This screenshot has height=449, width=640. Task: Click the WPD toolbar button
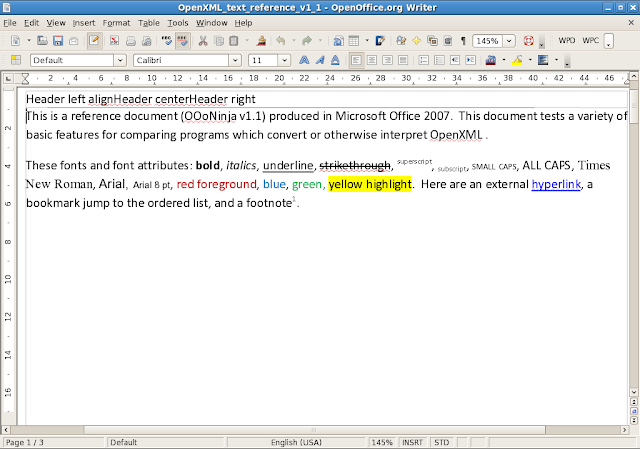coord(567,41)
